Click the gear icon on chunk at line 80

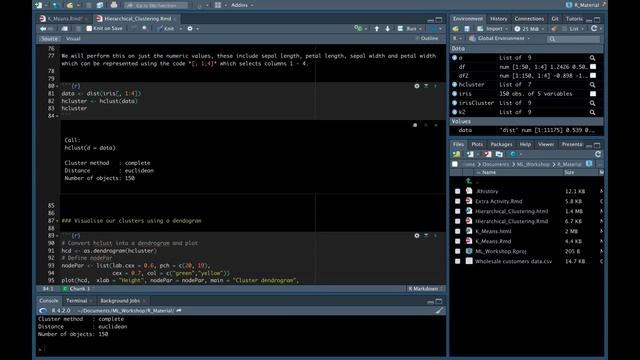417,86
